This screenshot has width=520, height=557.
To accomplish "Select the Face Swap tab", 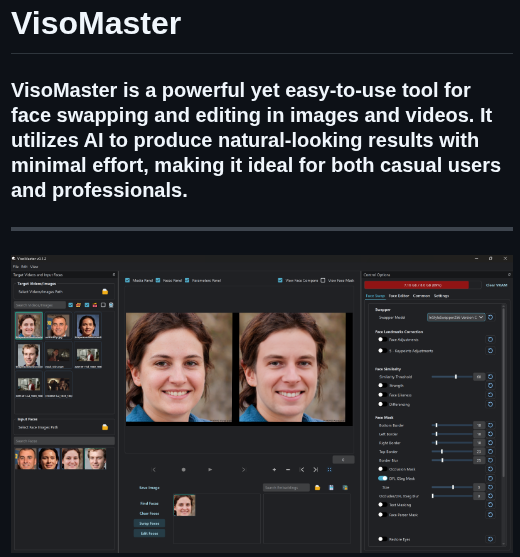I will pos(375,296).
